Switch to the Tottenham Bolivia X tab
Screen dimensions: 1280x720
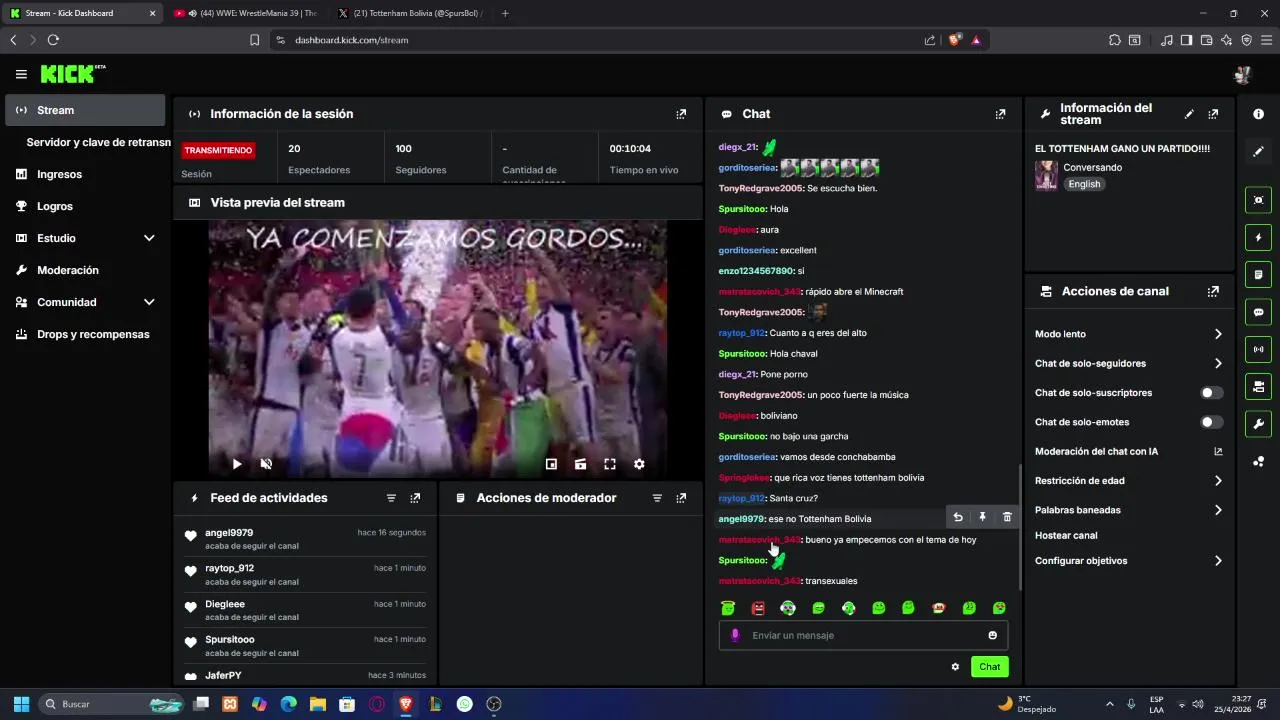pos(412,13)
